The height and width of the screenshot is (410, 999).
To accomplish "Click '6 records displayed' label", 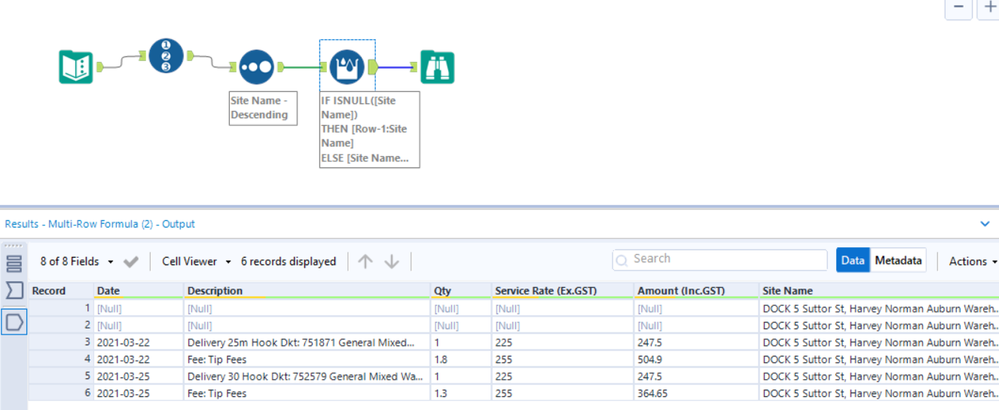I will point(288,262).
